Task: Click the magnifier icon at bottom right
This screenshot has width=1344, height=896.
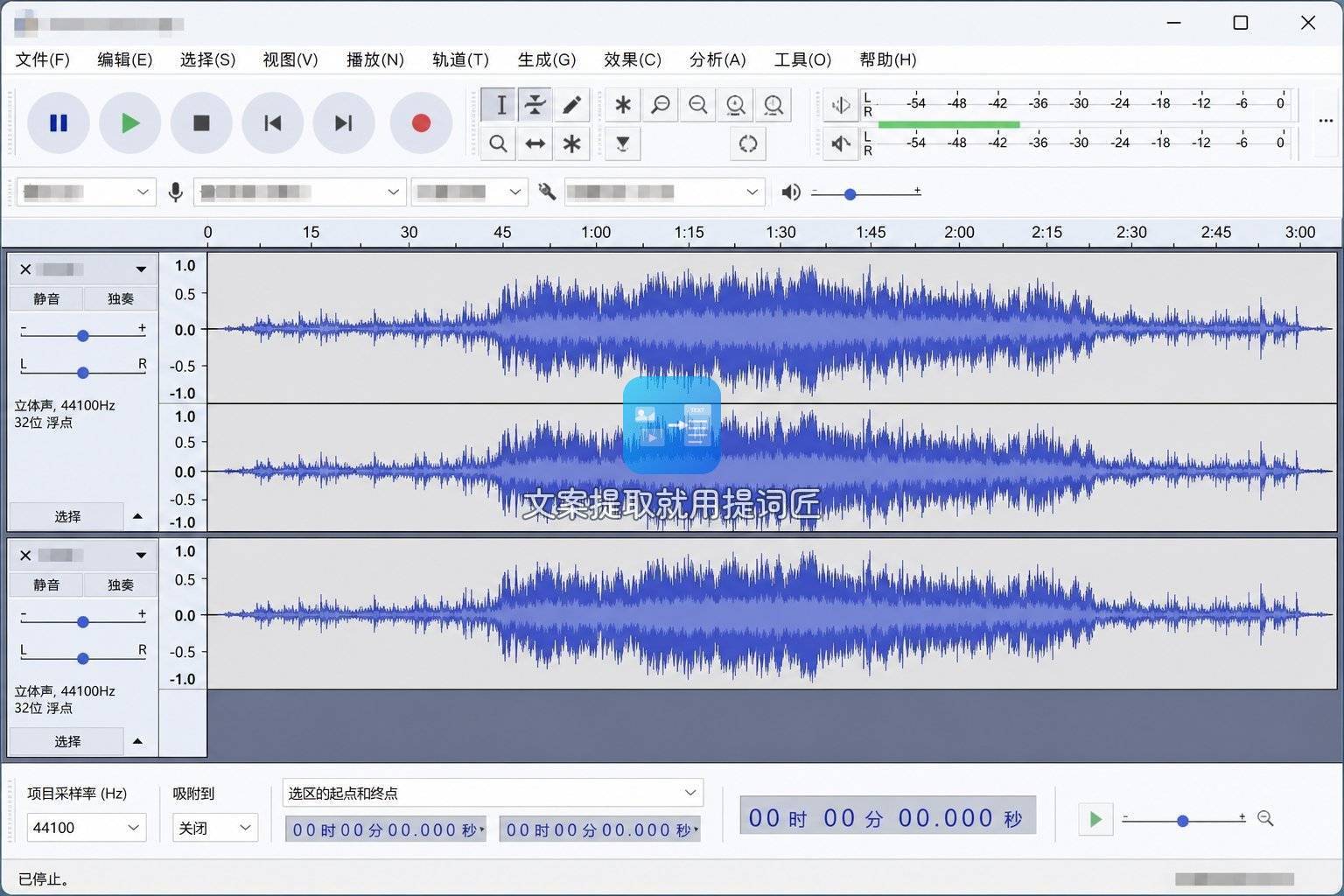Action: coord(1265,818)
